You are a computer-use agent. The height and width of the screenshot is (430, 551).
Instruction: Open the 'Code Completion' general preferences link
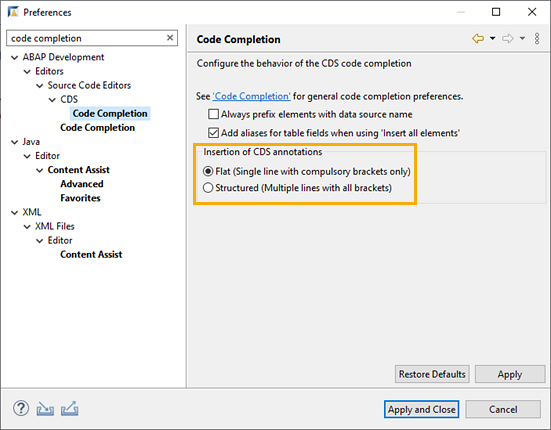(x=251, y=96)
